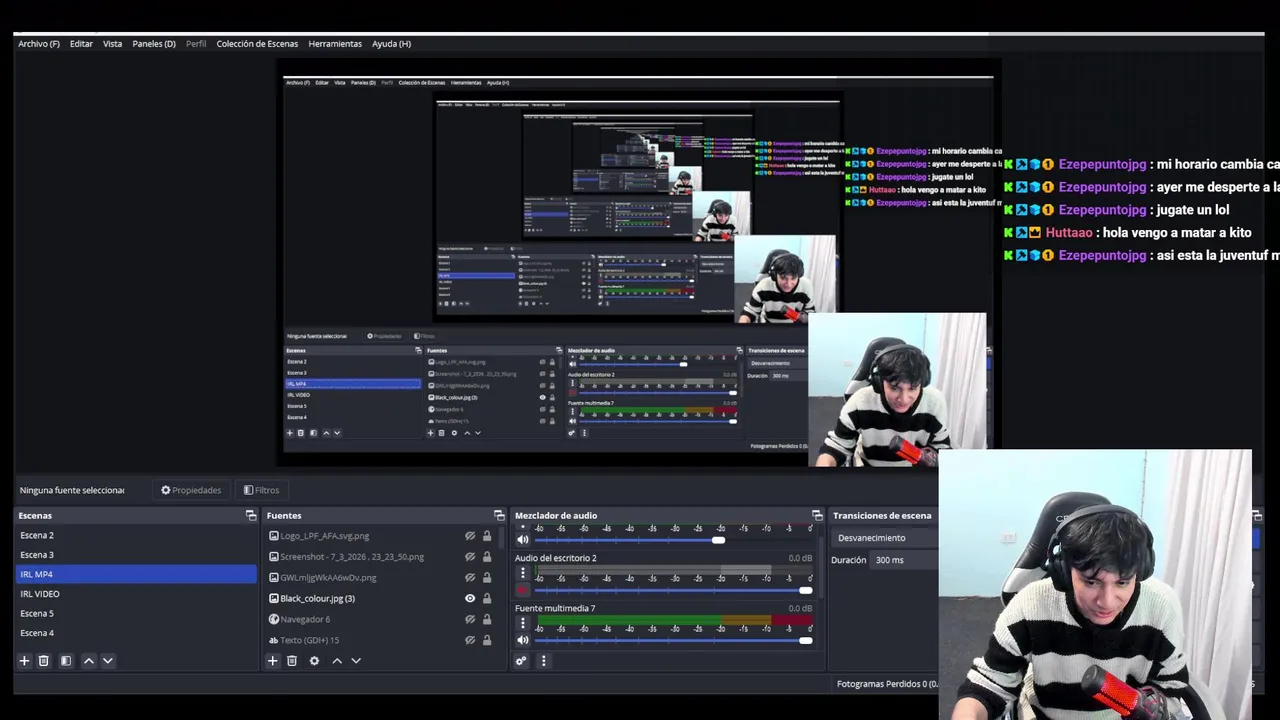This screenshot has height=720, width=1280.
Task: Adjust Audio del escritorio 2 volume slider
Action: pos(675,590)
